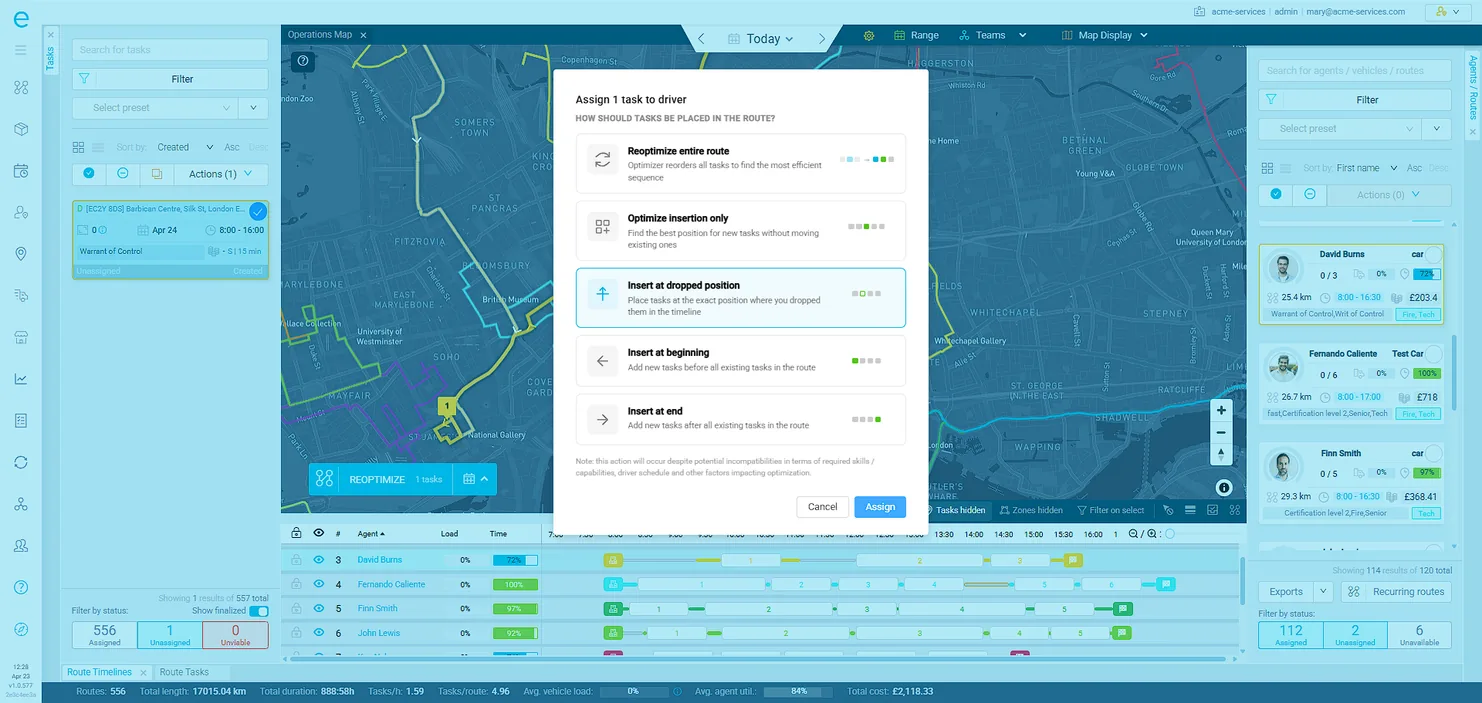Go to next day arrow
The image size is (1482, 703).
pos(822,38)
